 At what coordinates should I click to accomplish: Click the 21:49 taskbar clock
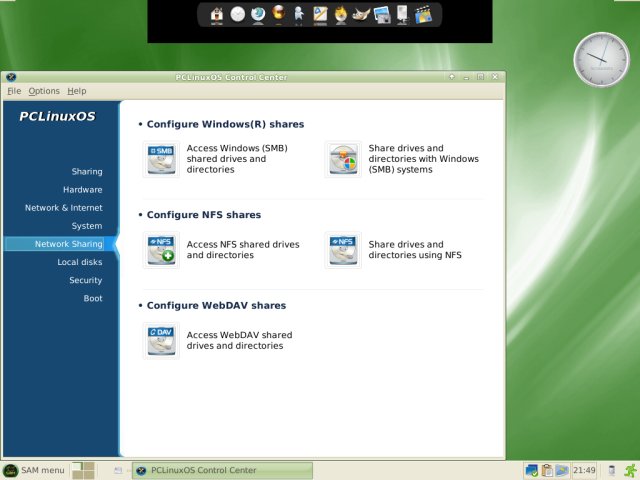click(x=584, y=470)
